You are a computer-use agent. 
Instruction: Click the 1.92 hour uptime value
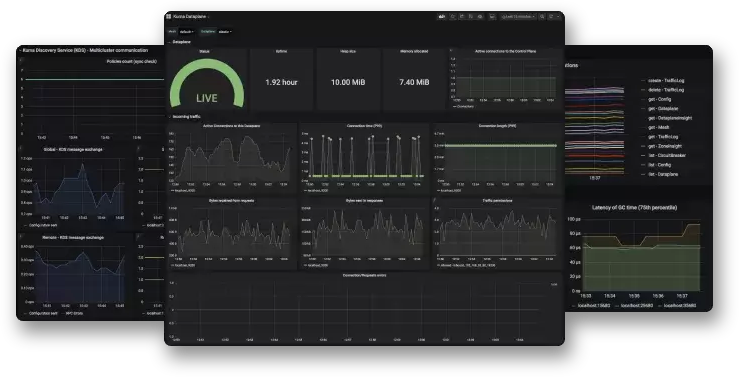pos(281,82)
